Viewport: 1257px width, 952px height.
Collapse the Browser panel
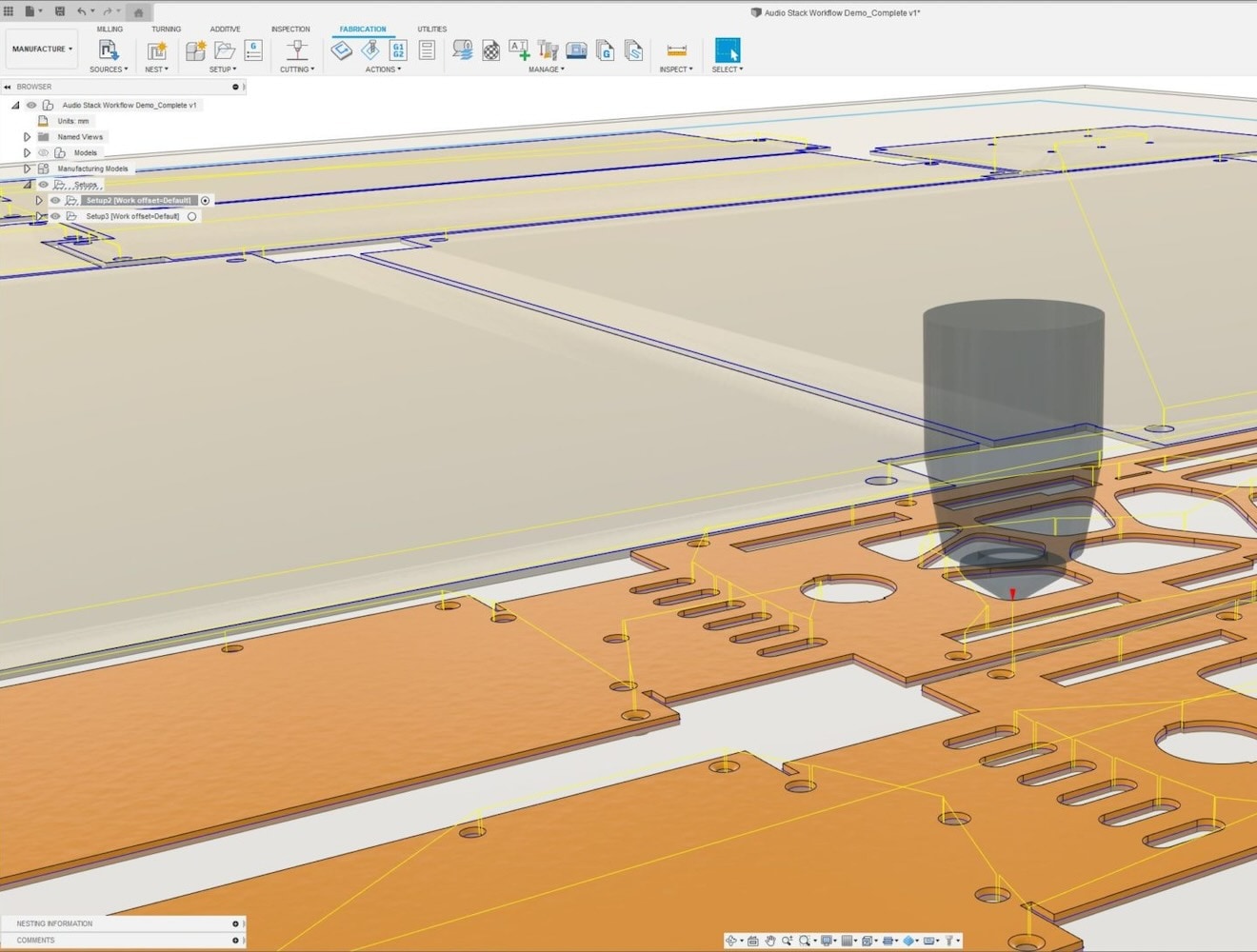(x=8, y=87)
